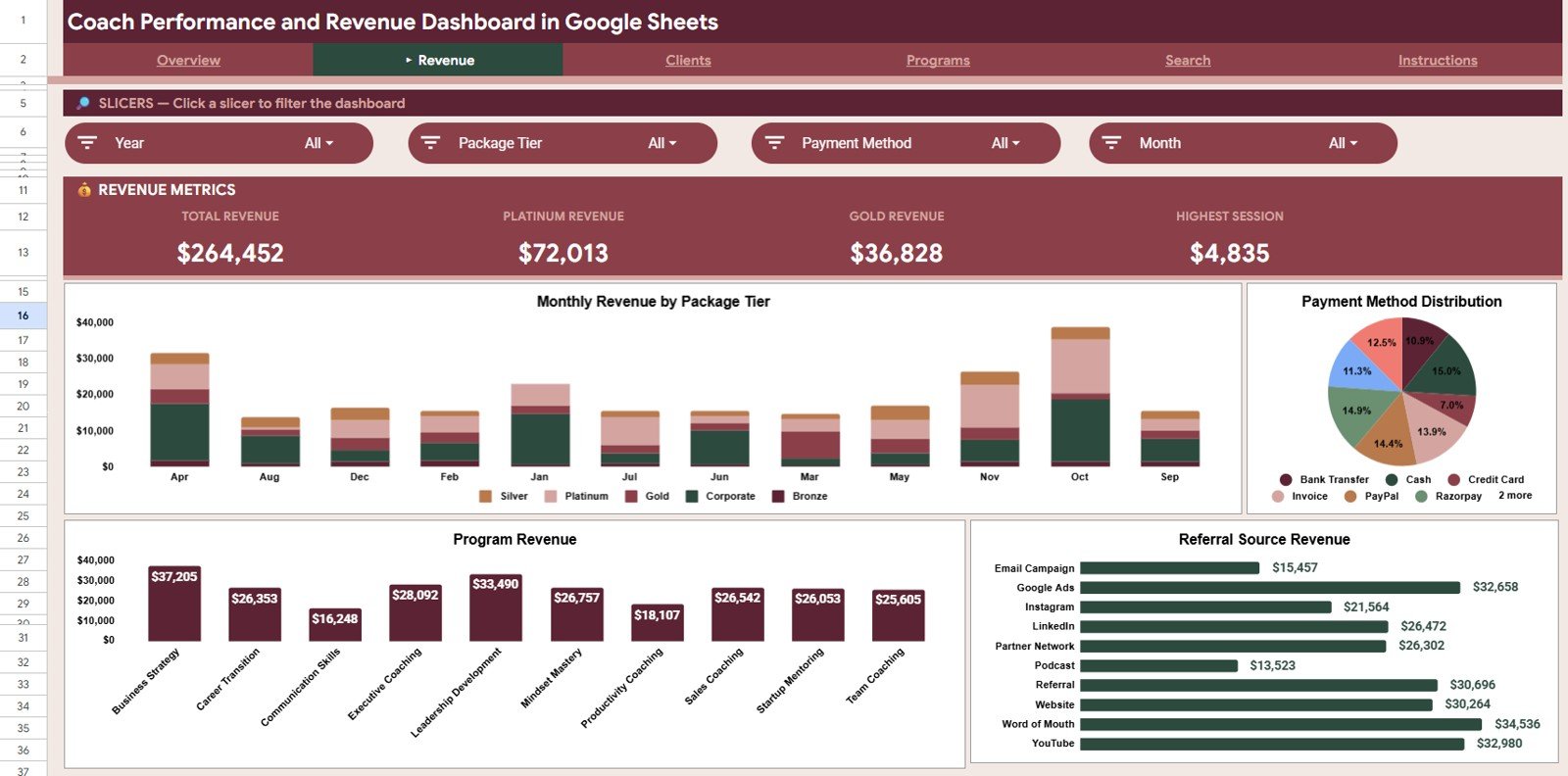Click the Corporate legend swatch
This screenshot has width=1568, height=776.
692,497
